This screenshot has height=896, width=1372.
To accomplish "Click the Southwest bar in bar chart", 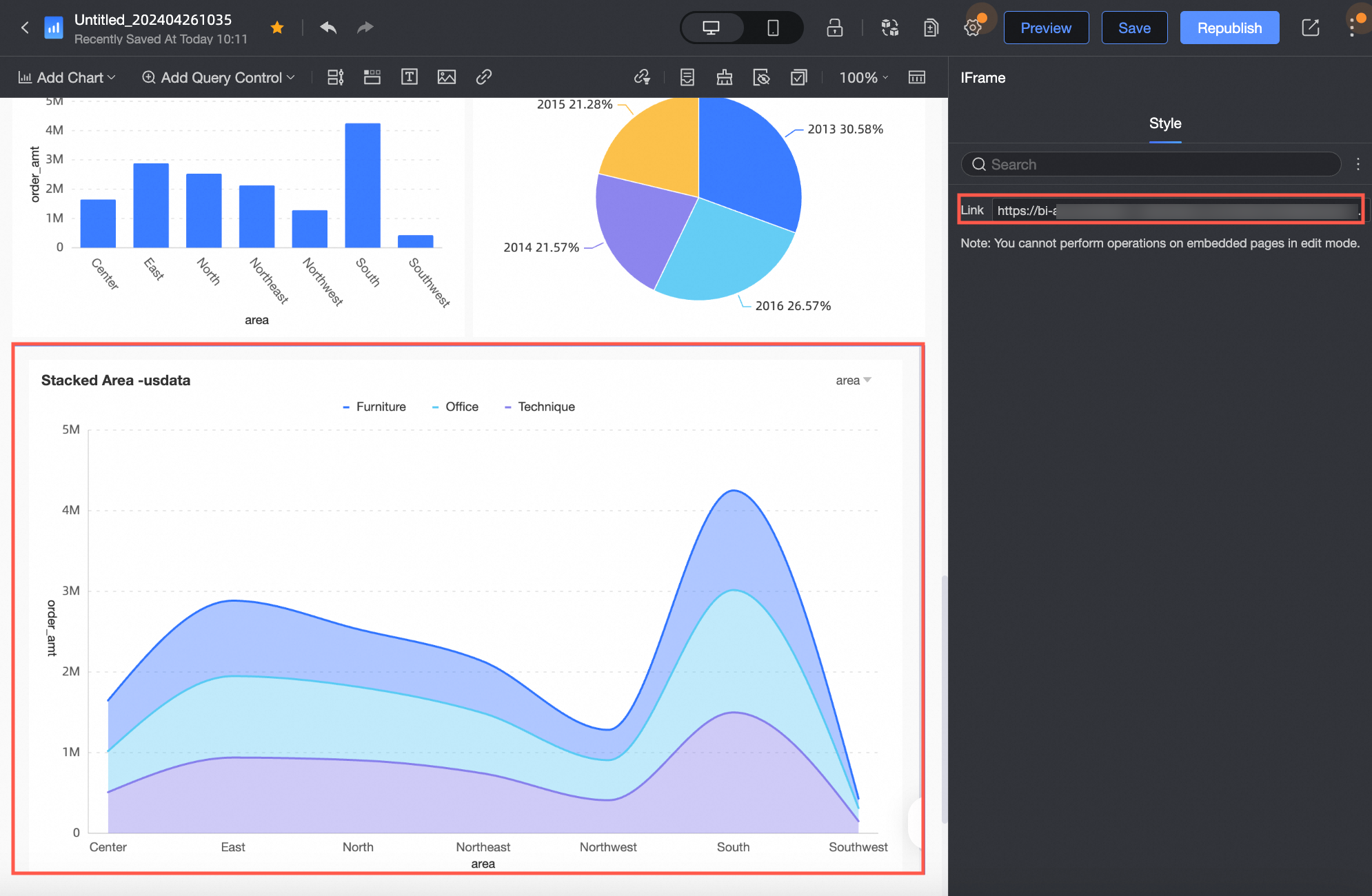I will coord(416,241).
